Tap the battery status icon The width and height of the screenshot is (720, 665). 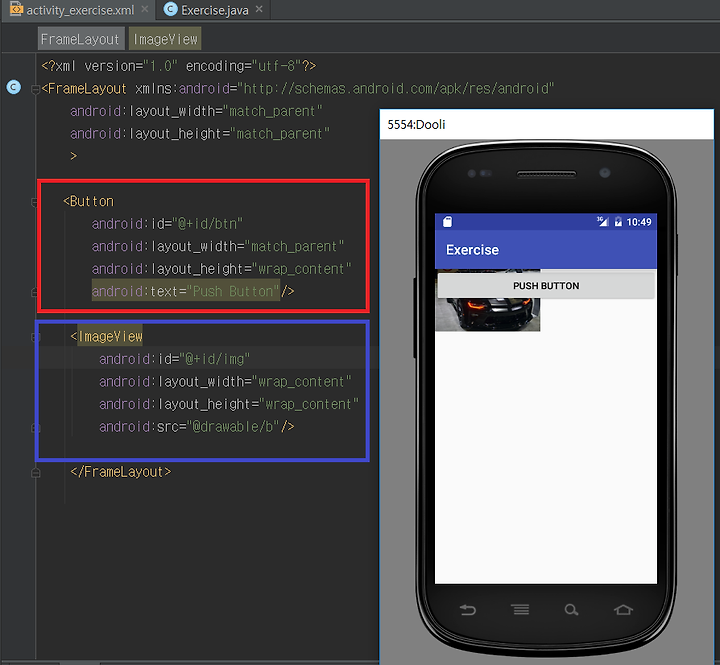tap(618, 222)
